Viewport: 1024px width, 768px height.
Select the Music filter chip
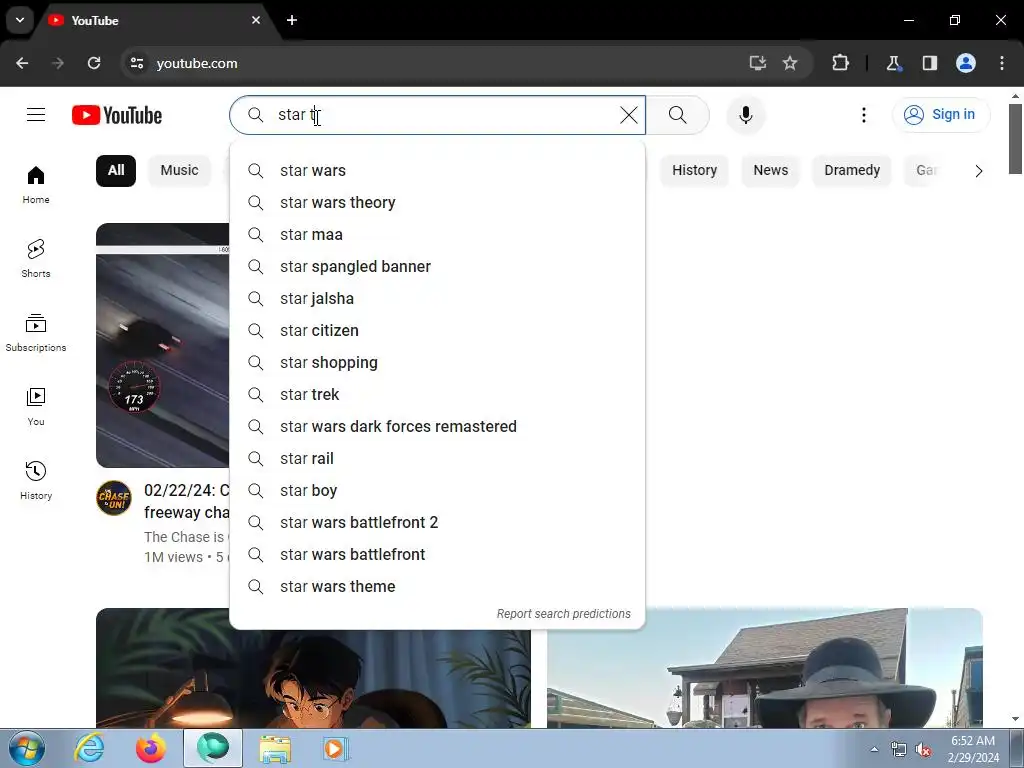click(179, 170)
